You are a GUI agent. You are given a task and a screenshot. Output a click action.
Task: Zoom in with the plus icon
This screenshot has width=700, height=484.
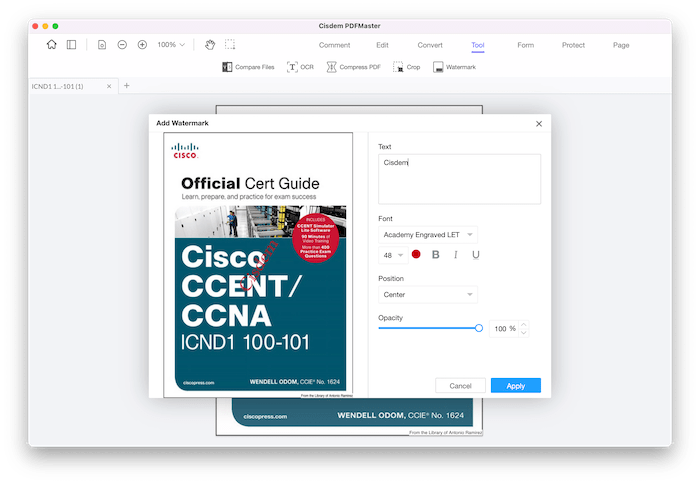click(x=142, y=45)
